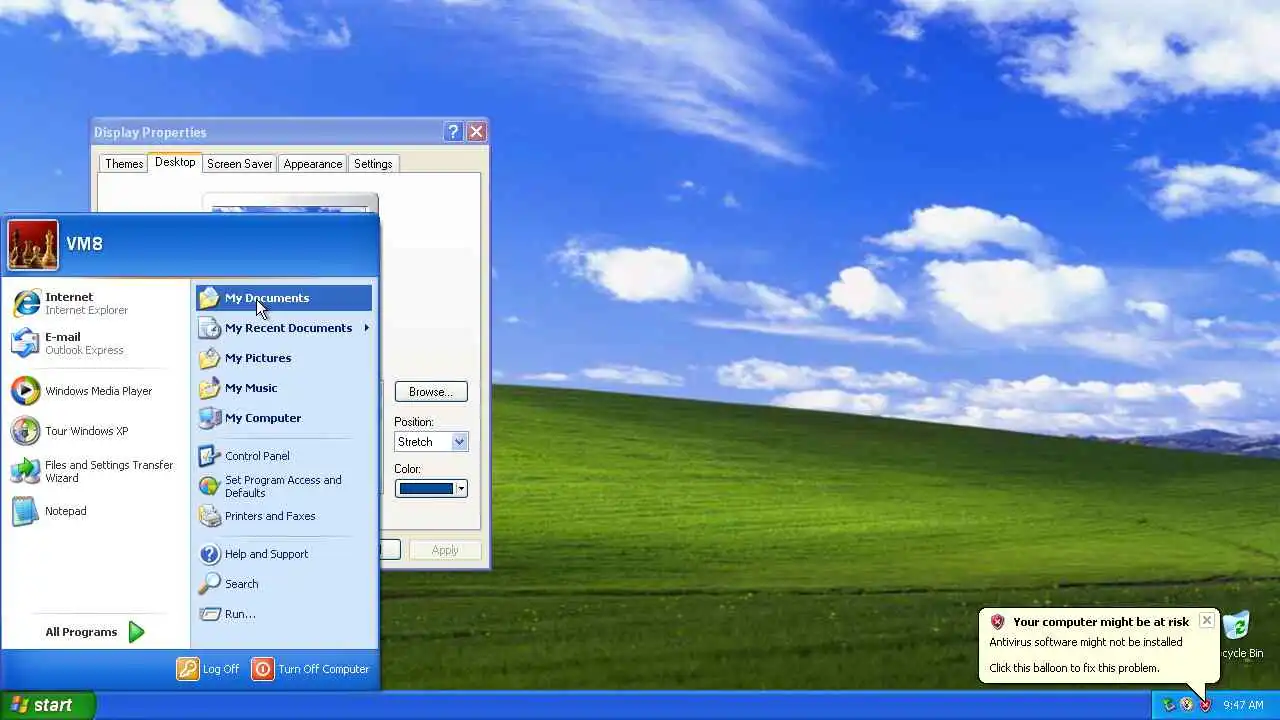Viewport: 1280px width, 720px height.
Task: Click the Turn Off Computer power icon
Action: point(262,669)
